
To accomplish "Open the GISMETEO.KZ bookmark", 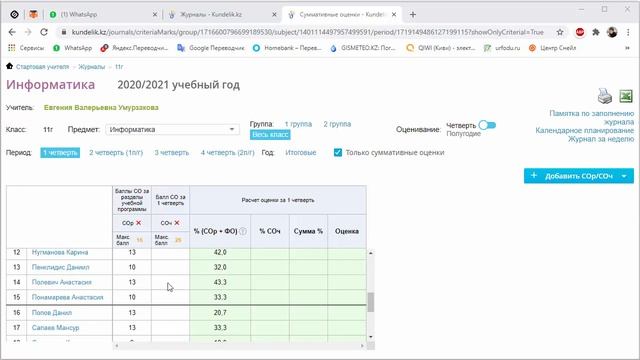I will pyautogui.click(x=363, y=48).
